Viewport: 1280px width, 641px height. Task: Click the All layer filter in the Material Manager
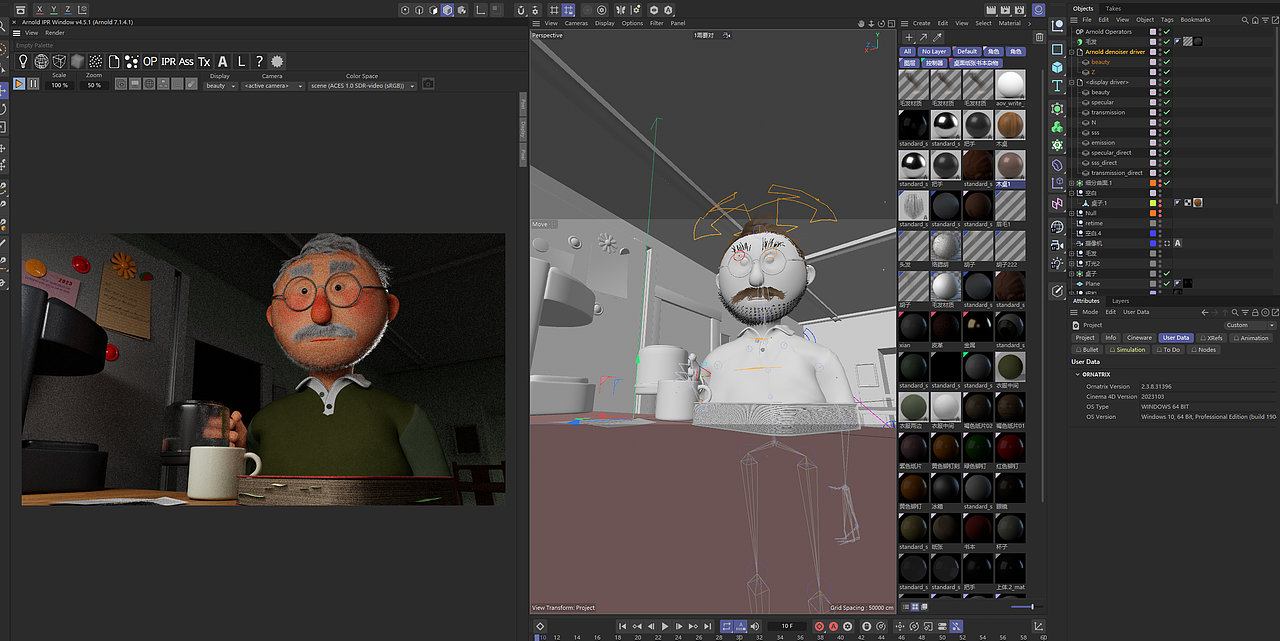pos(908,51)
